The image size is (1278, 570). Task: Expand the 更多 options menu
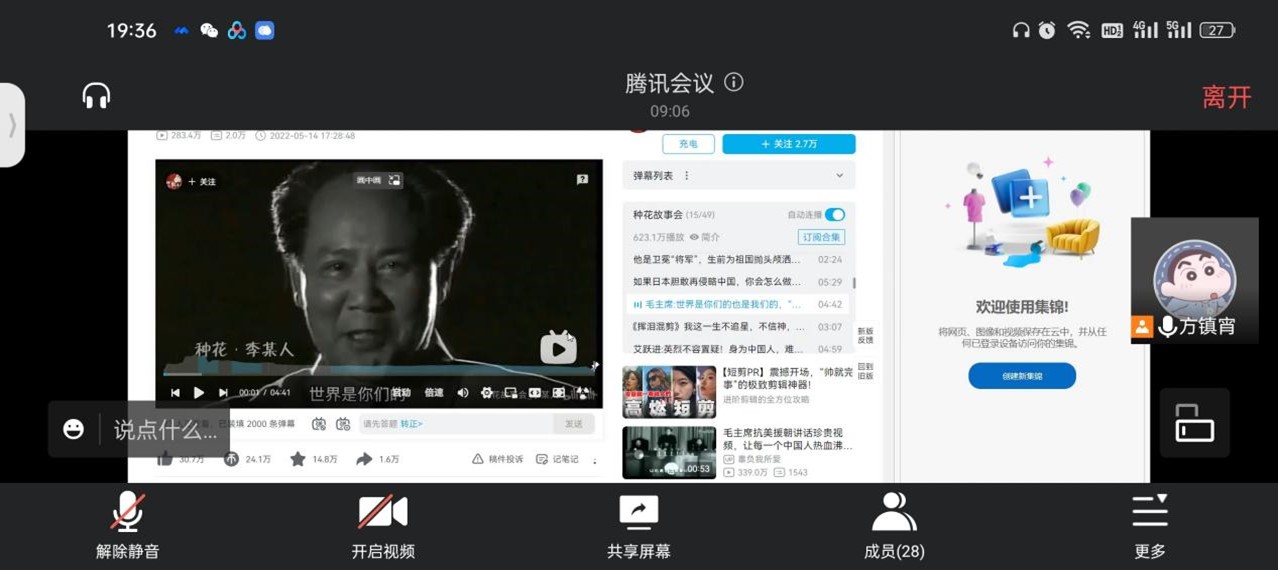(x=1150, y=525)
